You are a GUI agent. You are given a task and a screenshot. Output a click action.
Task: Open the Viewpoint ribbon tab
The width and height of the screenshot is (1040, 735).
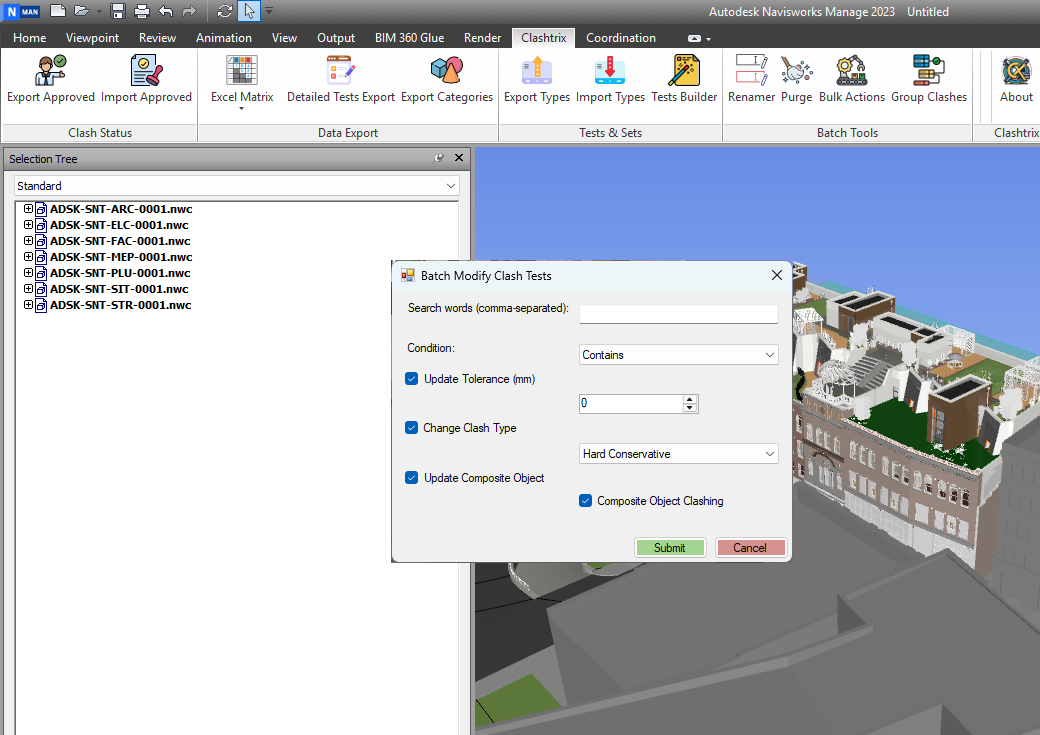(92, 38)
